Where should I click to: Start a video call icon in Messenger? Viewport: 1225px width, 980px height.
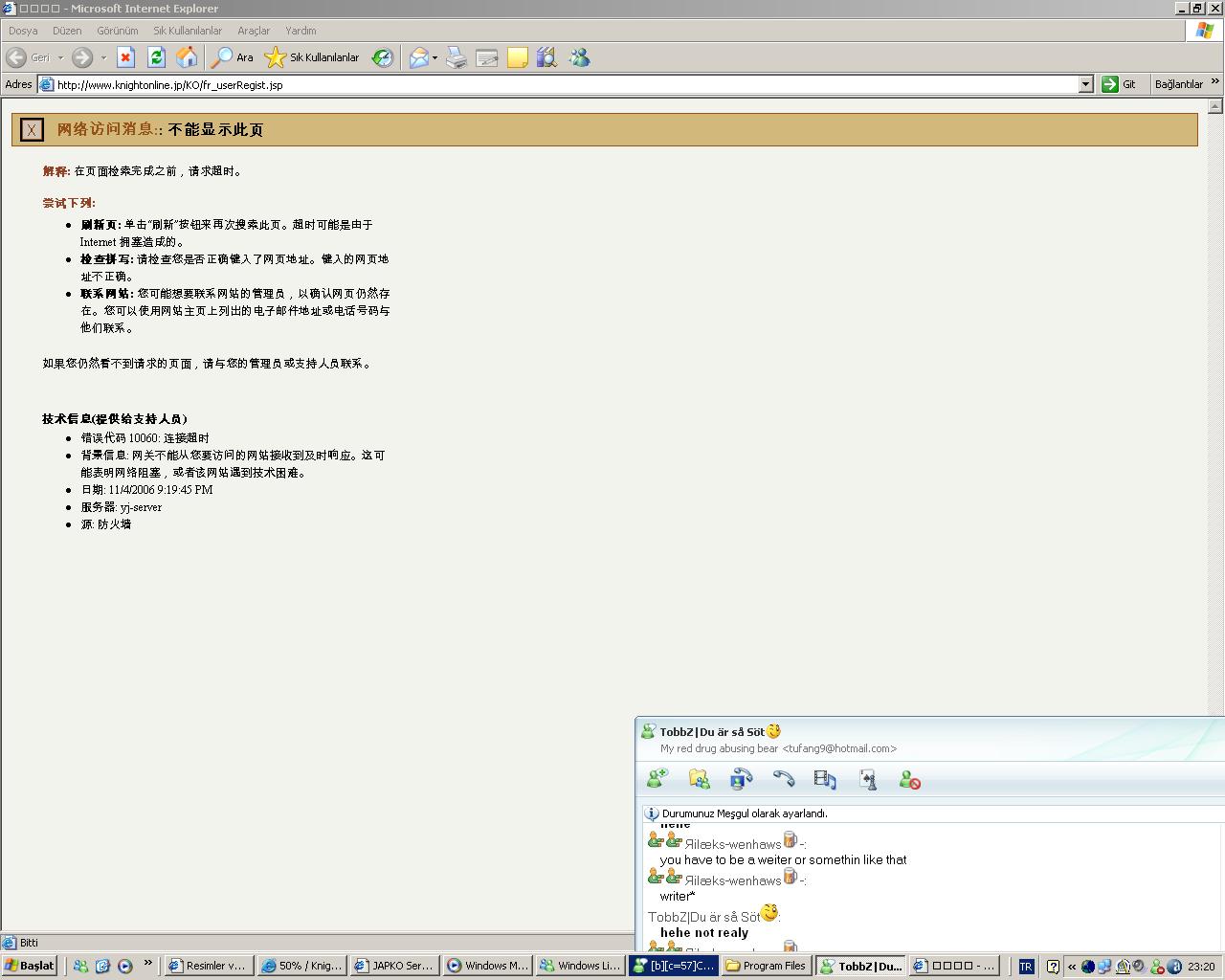coord(742,779)
